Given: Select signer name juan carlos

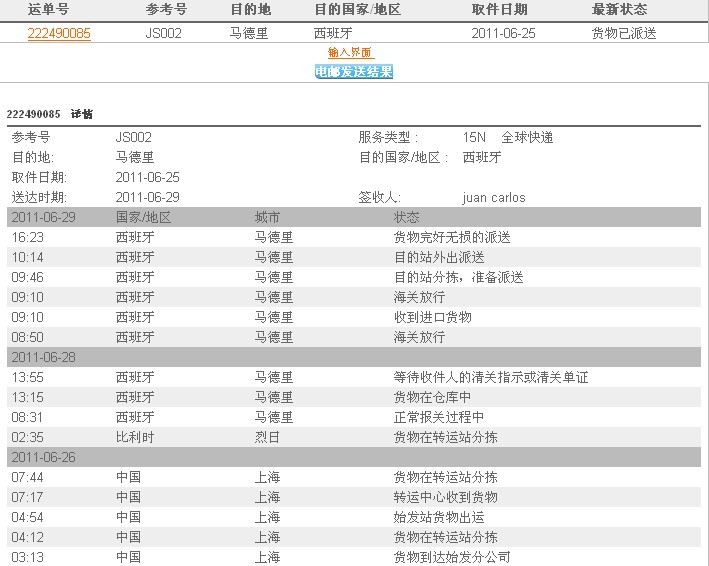Looking at the screenshot, I should point(493,197).
